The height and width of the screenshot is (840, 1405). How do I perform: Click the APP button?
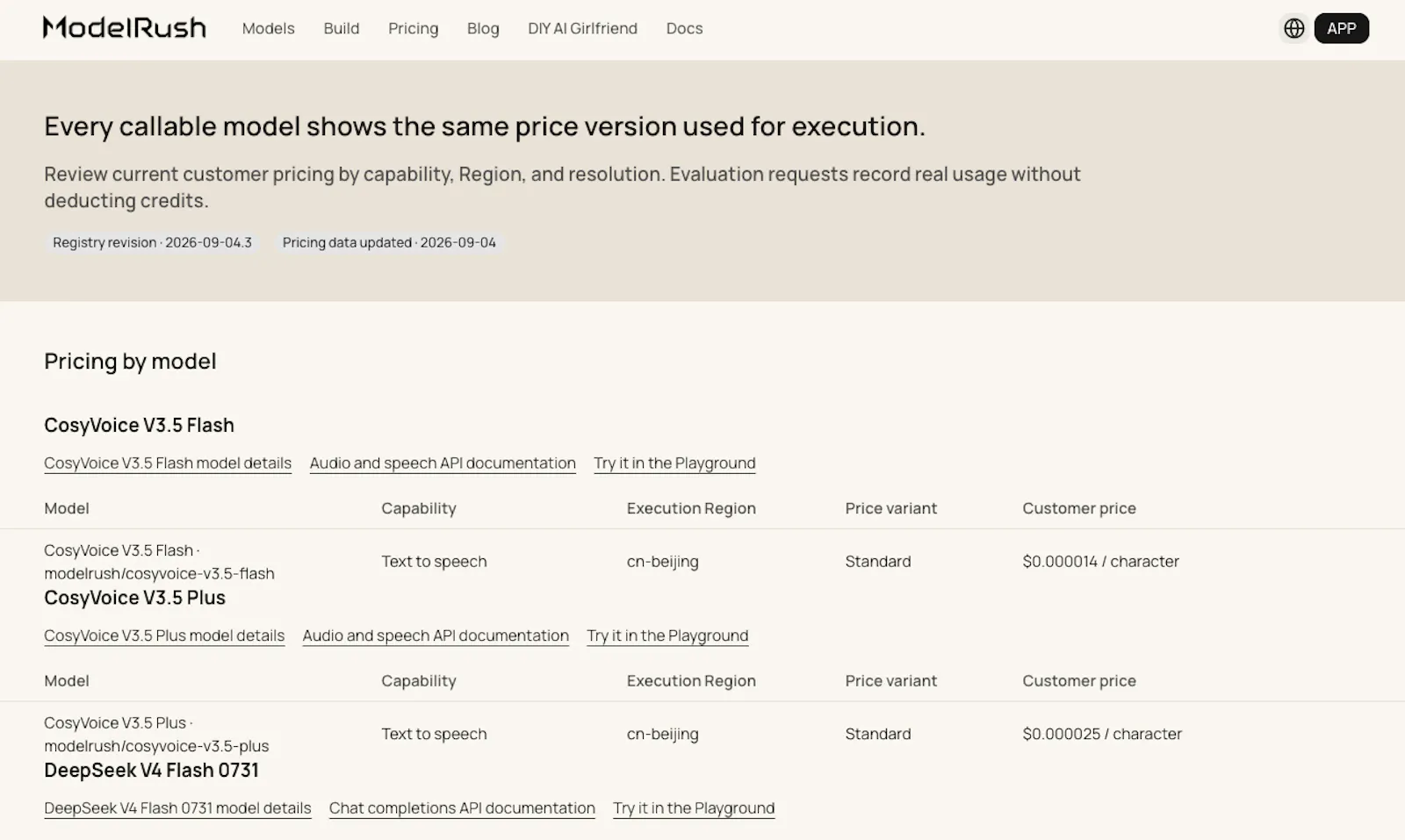click(1341, 28)
